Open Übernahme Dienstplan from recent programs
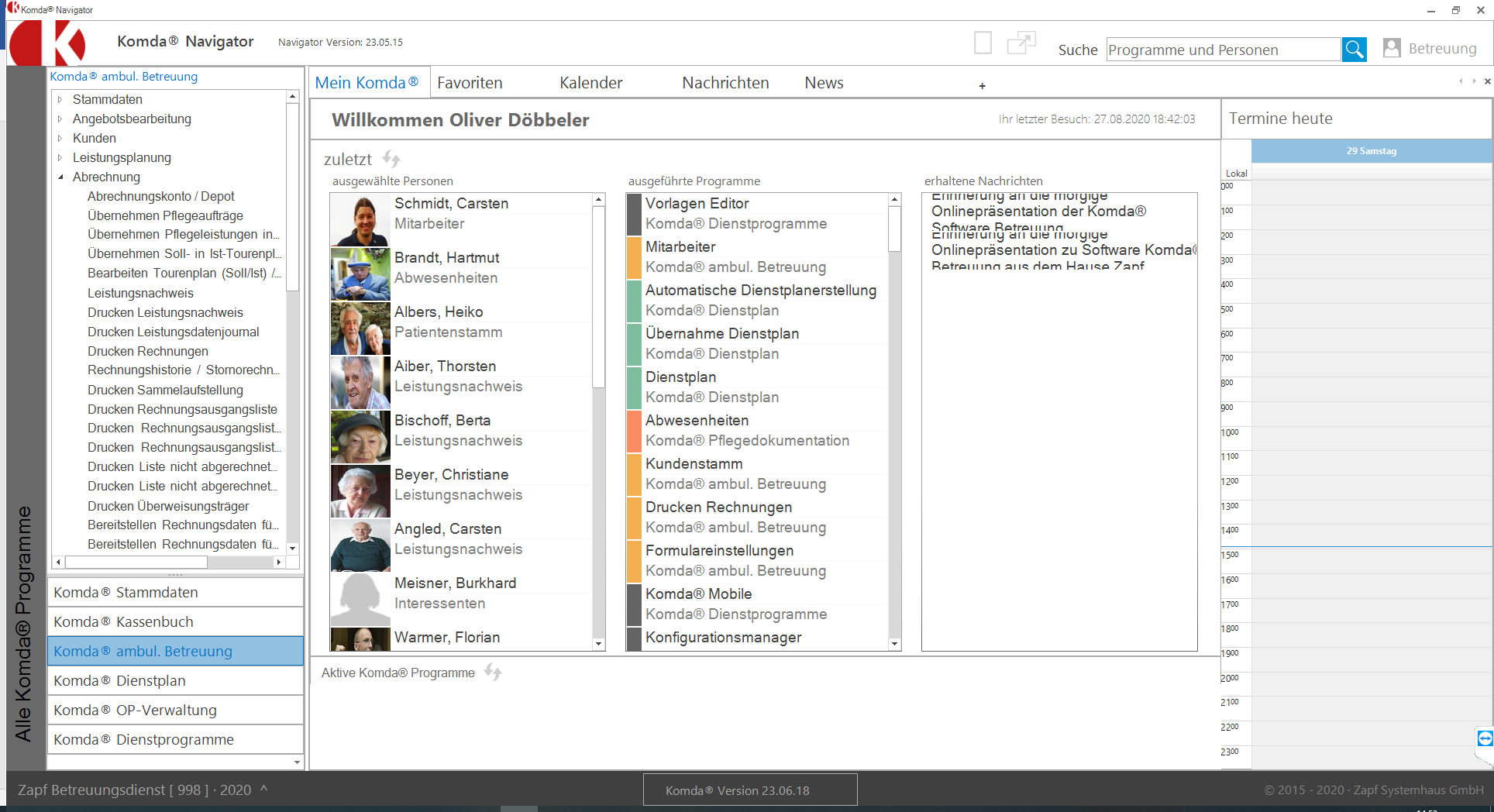Image resolution: width=1494 pixels, height=812 pixels. tap(757, 343)
